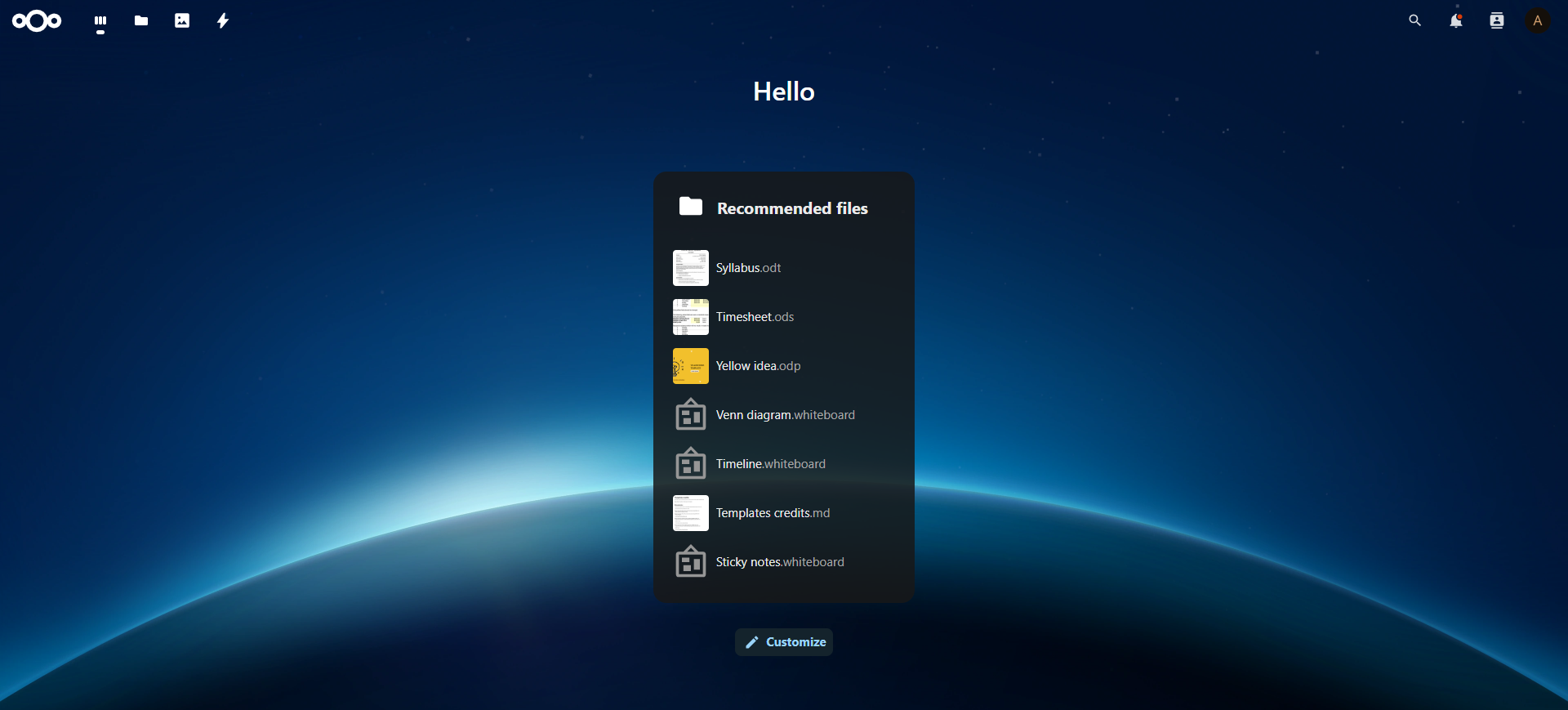Open the unified search magnifier
This screenshot has width=1568, height=710.
[1415, 21]
